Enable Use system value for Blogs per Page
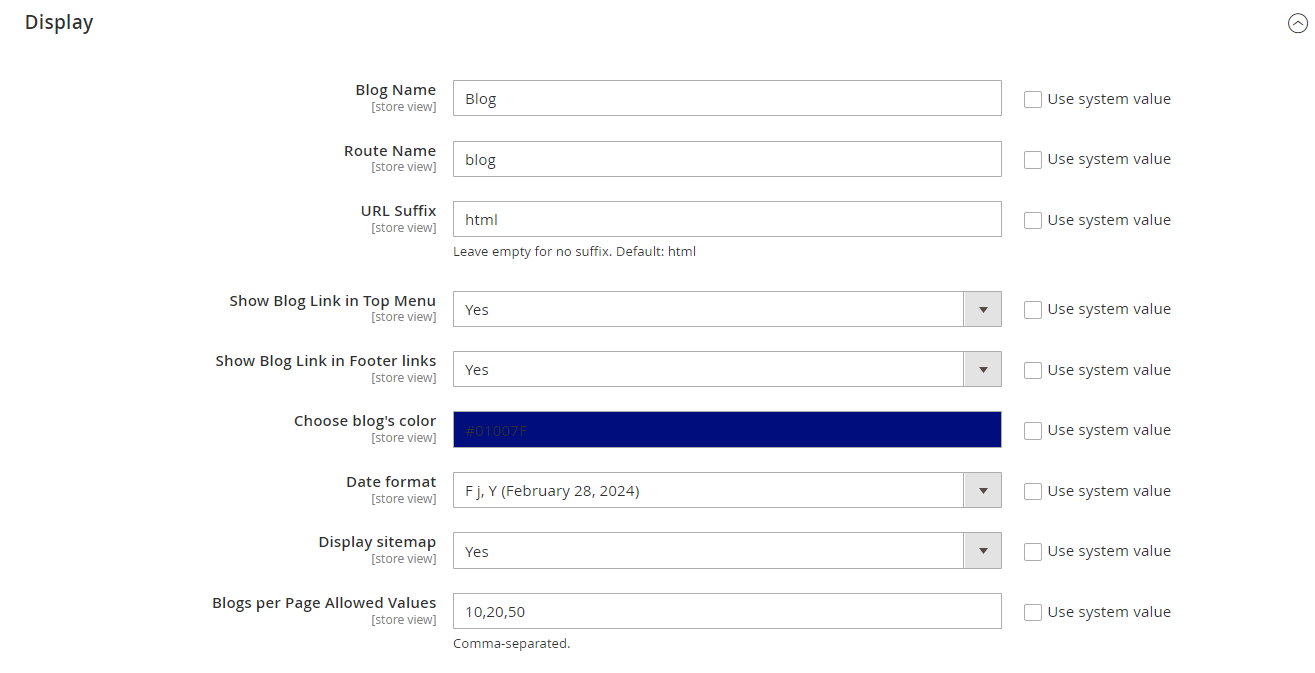 pos(1033,612)
